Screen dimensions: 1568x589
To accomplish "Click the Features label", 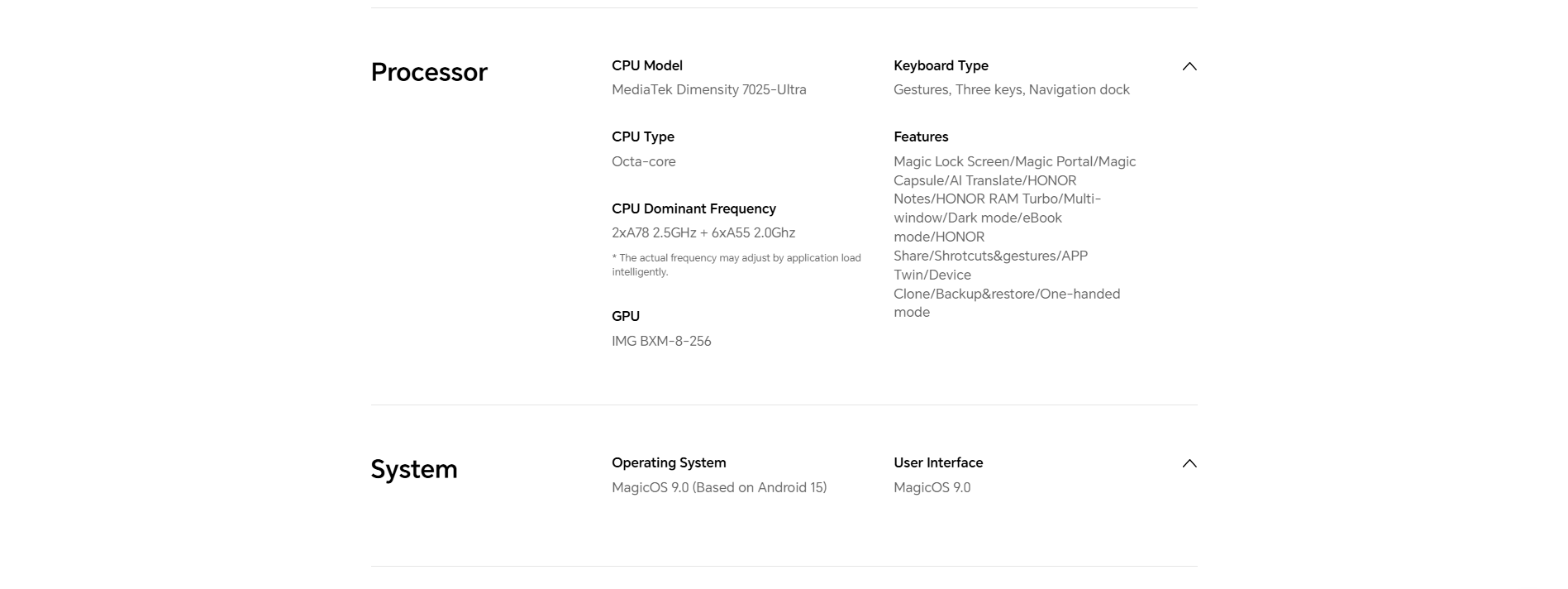I will click(921, 136).
